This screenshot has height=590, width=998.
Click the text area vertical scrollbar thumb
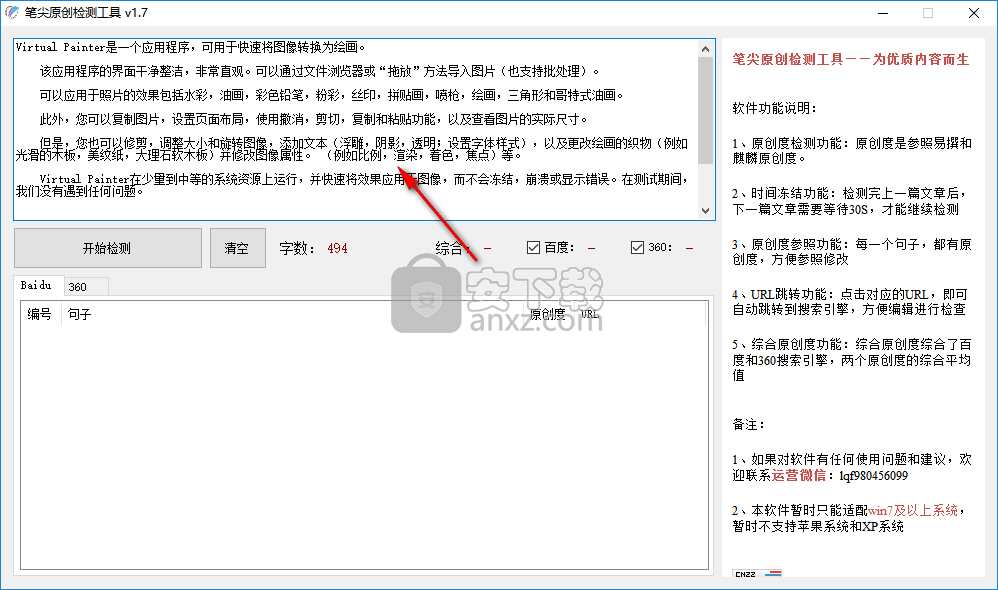tap(705, 111)
